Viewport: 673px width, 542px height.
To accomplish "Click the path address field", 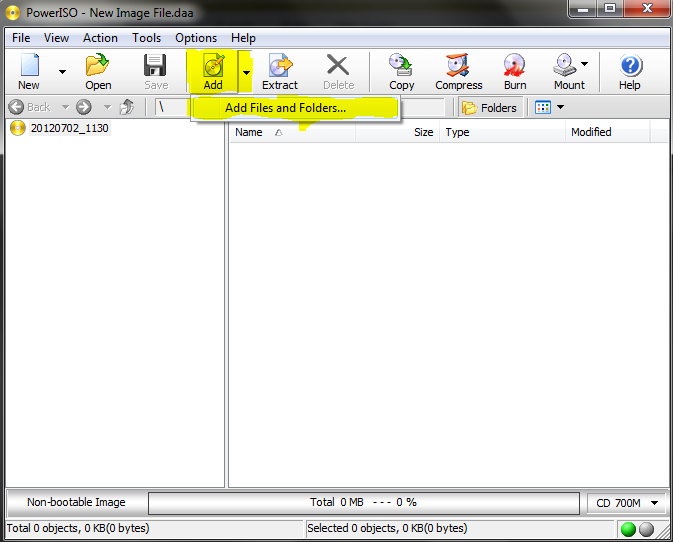I will [x=300, y=107].
